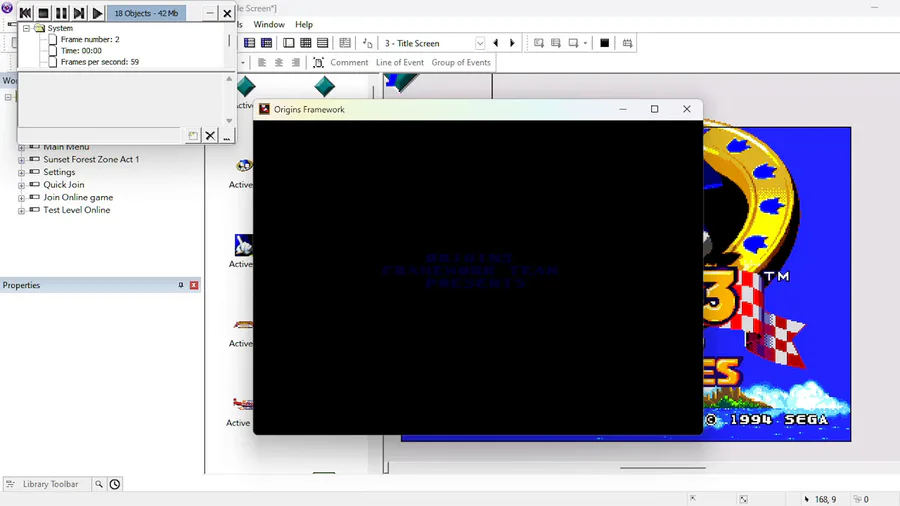The height and width of the screenshot is (506, 900).
Task: Click the Comment toolbar button
Action: (349, 63)
